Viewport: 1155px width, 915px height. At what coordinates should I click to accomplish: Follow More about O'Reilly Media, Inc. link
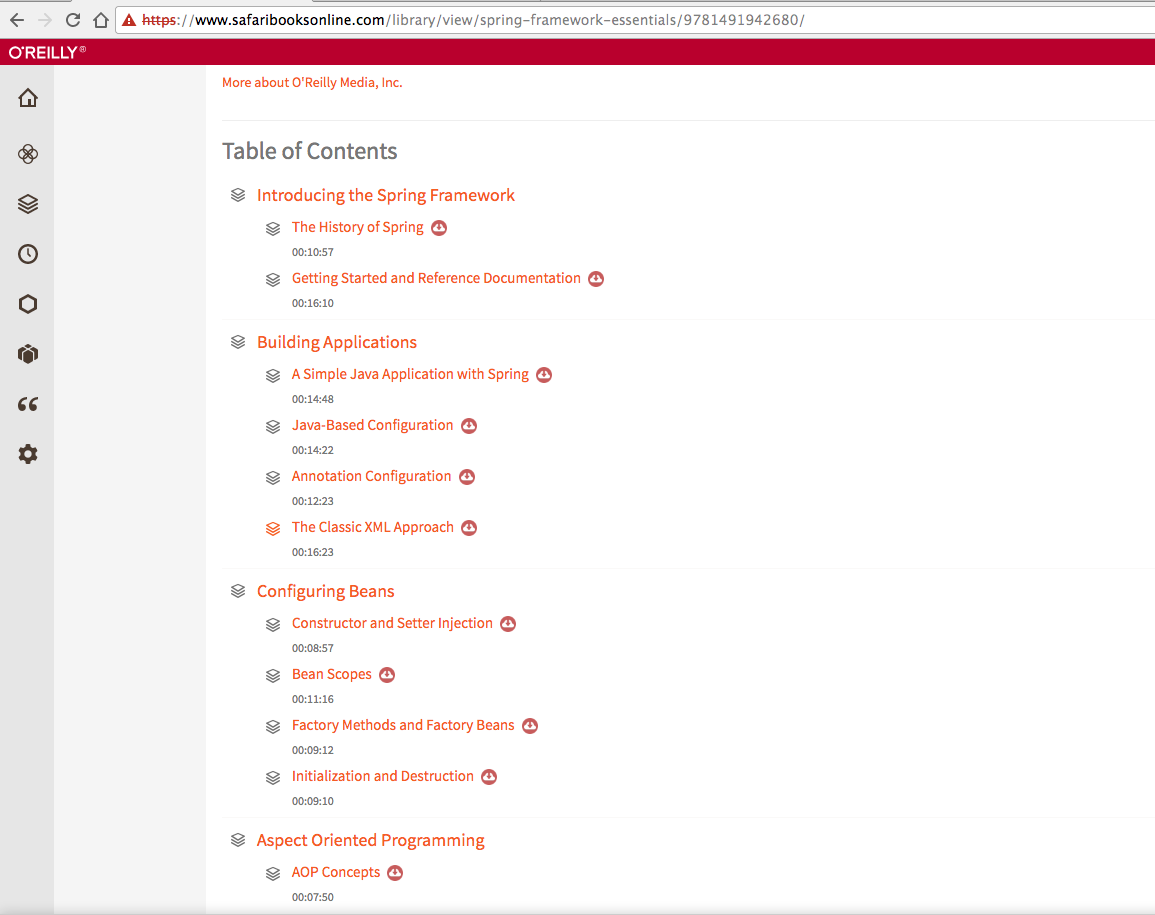(312, 83)
